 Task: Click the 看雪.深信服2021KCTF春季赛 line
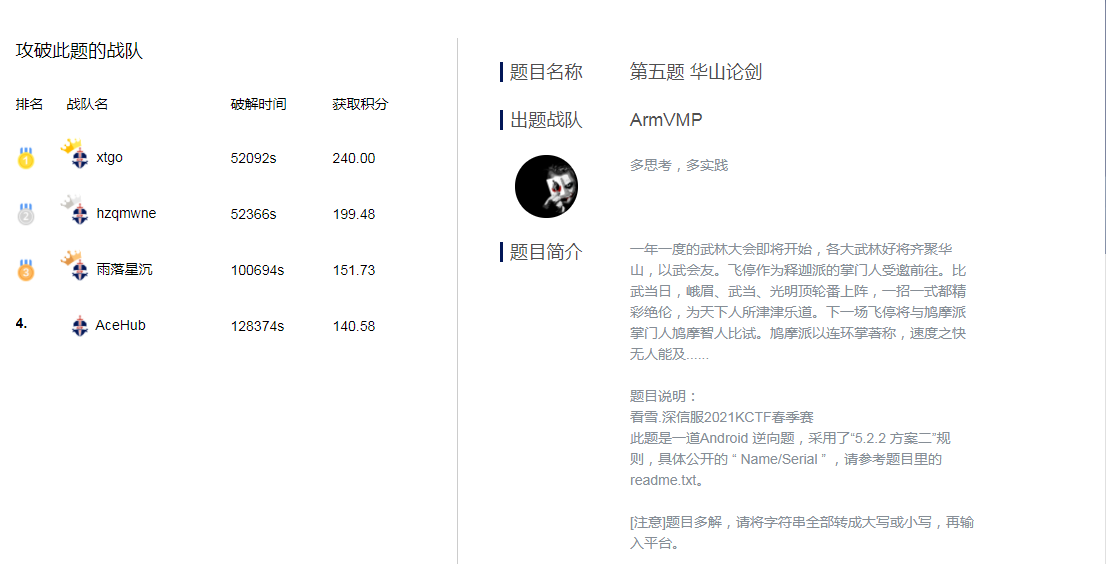(722, 417)
